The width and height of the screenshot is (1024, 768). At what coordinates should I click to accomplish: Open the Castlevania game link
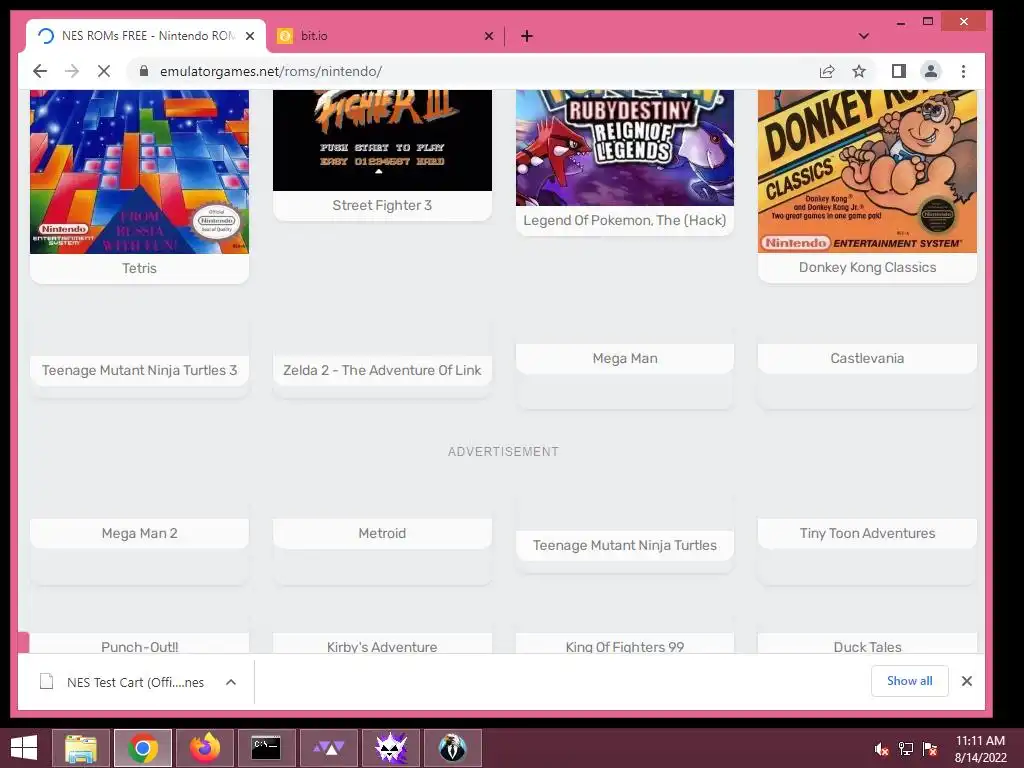pos(867,359)
